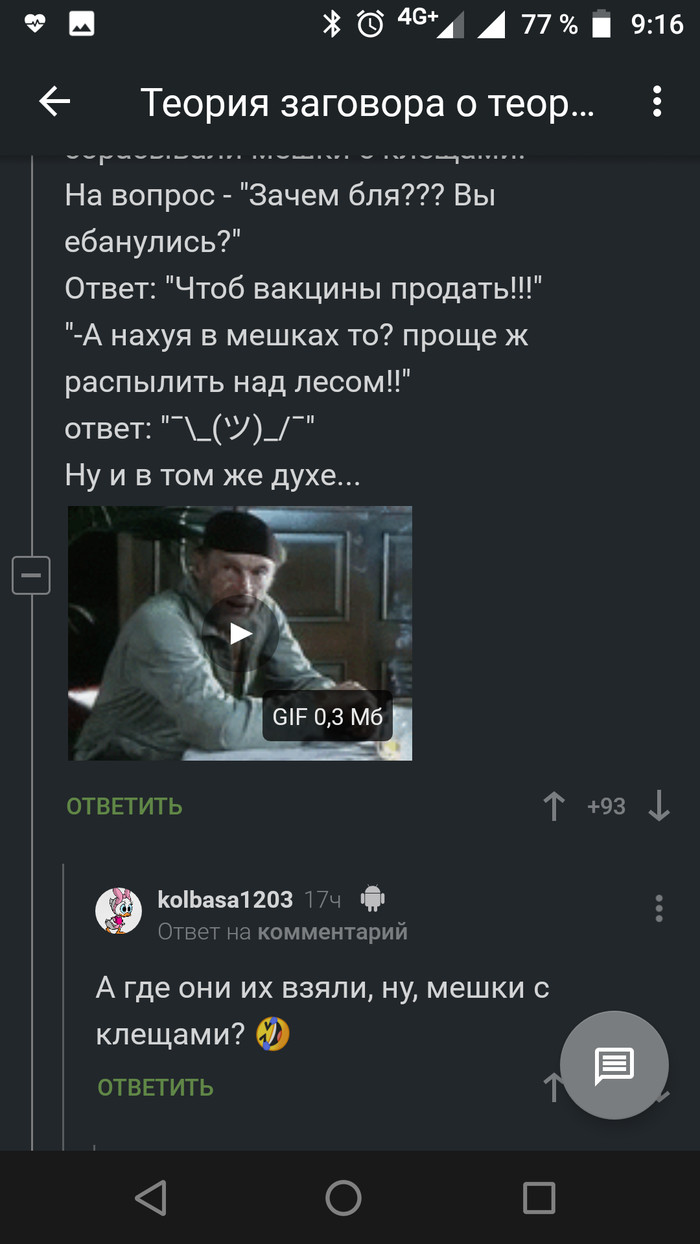Downvote the comment rated +93
The width and height of the screenshot is (700, 1244).
(659, 806)
